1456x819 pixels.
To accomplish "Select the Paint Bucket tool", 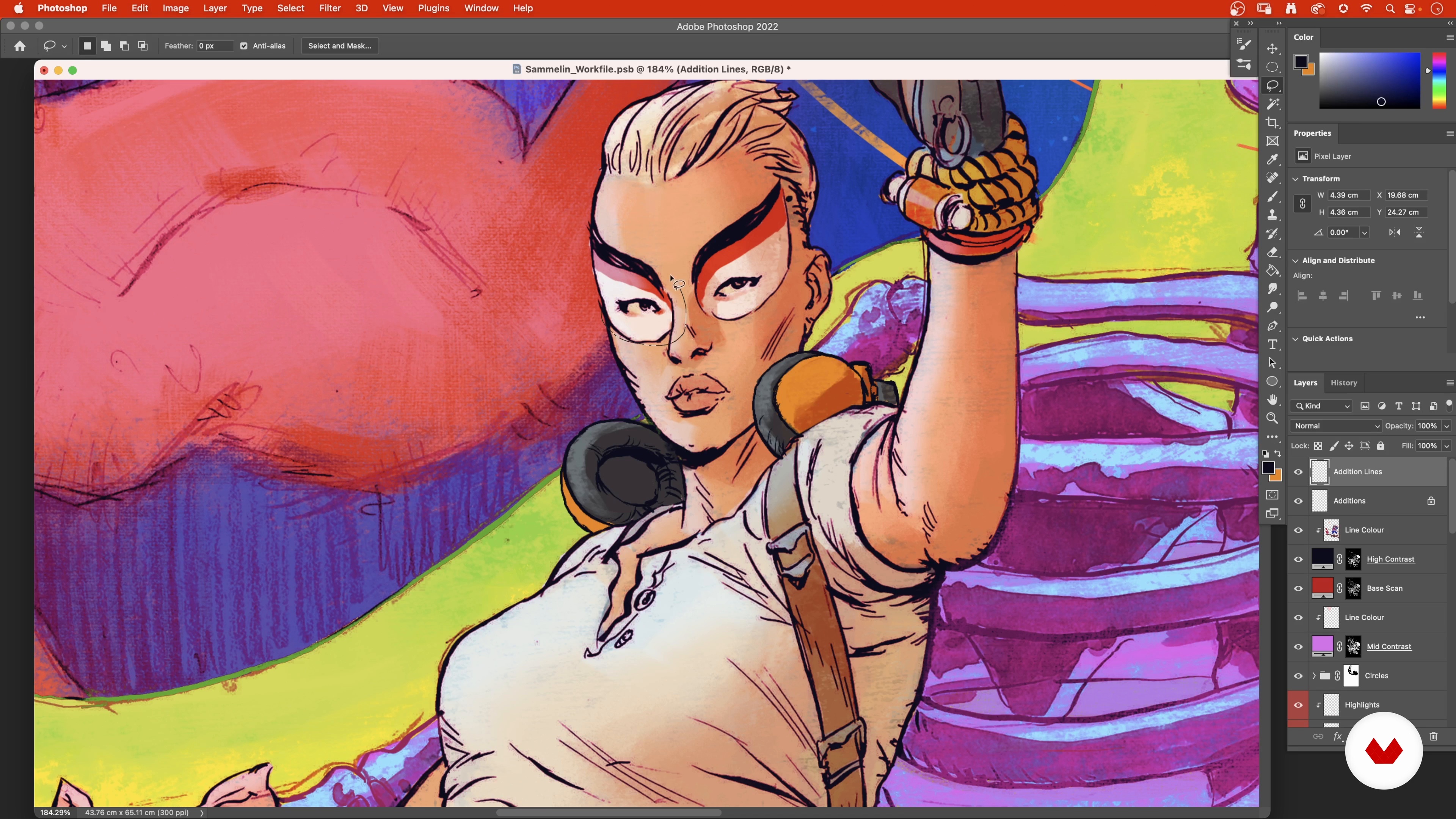I will point(1272,271).
